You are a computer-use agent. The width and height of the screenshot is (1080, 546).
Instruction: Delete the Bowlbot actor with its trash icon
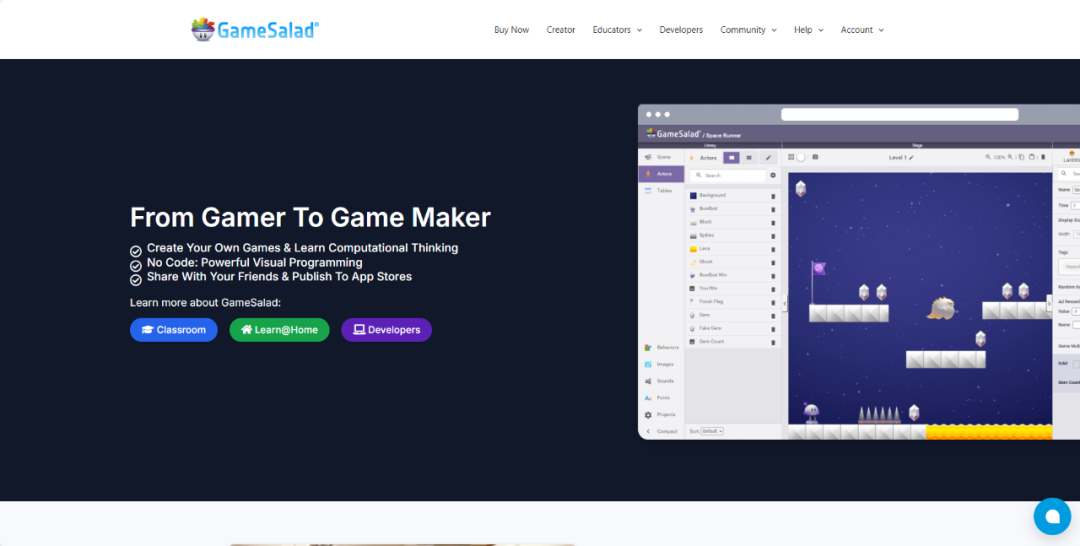coord(773,209)
